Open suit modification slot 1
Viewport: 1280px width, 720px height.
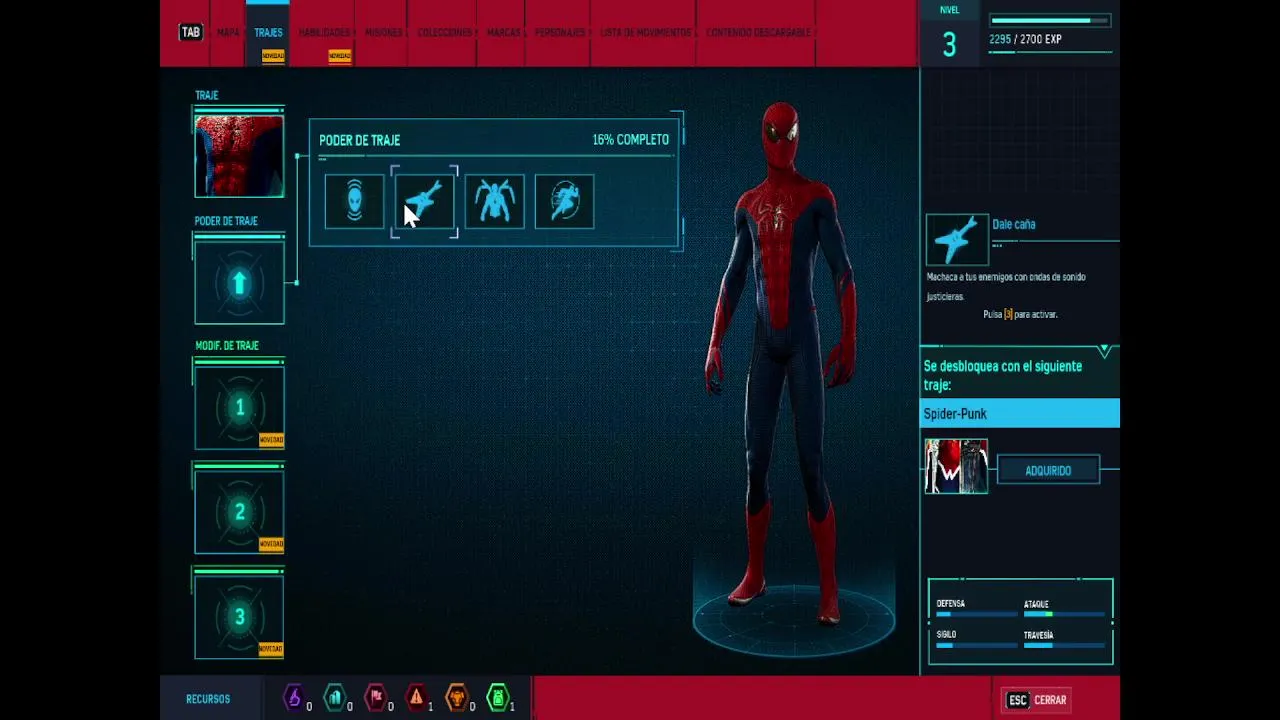pos(239,408)
